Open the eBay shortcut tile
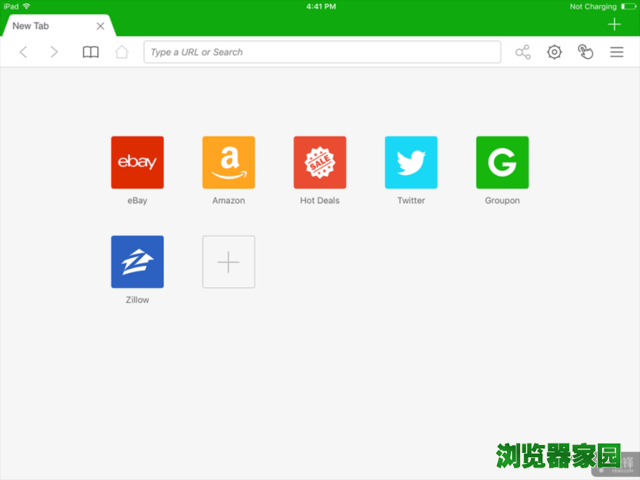Screen dimensions: 640x480 pos(137,162)
